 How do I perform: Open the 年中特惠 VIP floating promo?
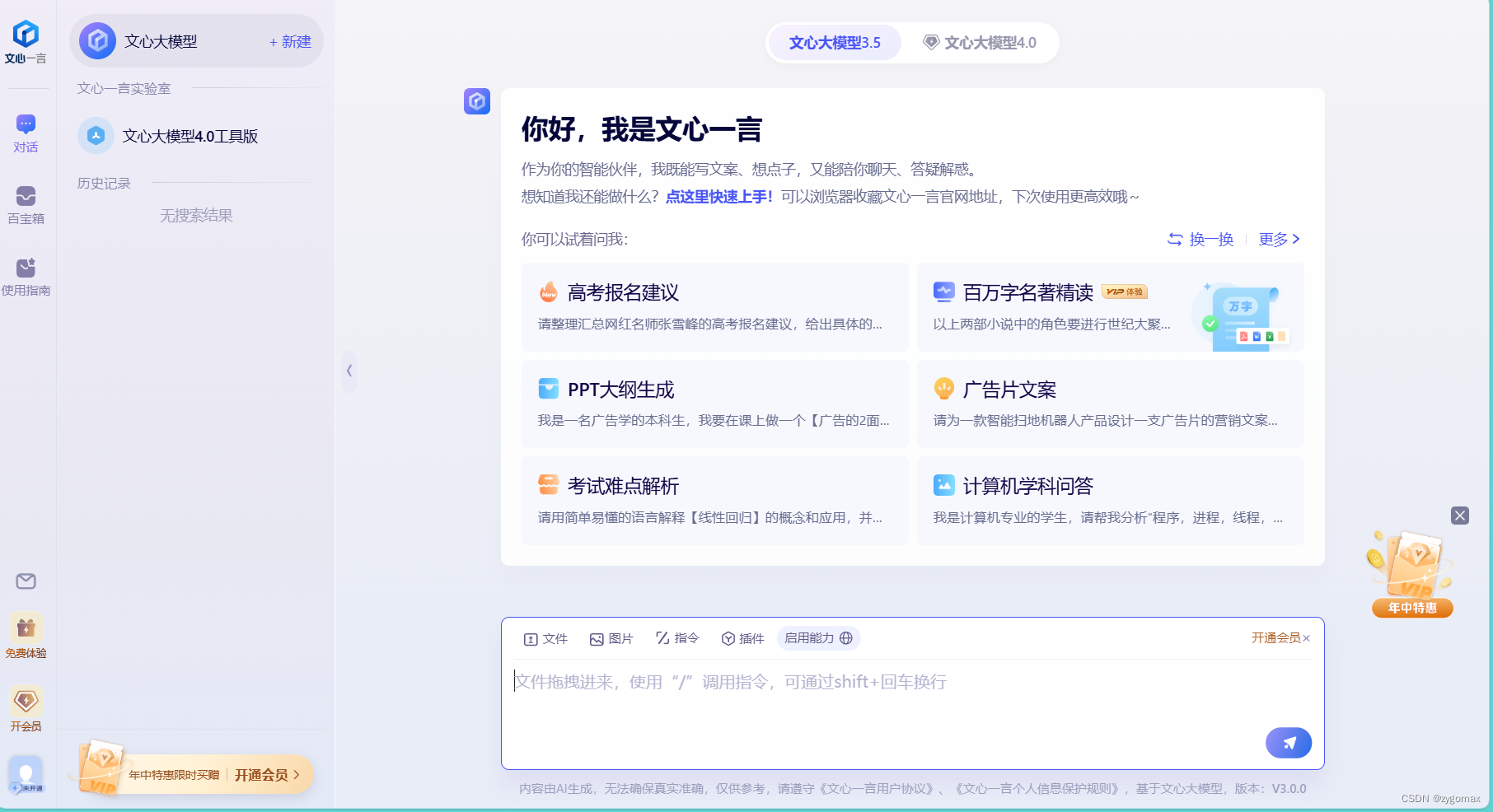pyautogui.click(x=1412, y=575)
